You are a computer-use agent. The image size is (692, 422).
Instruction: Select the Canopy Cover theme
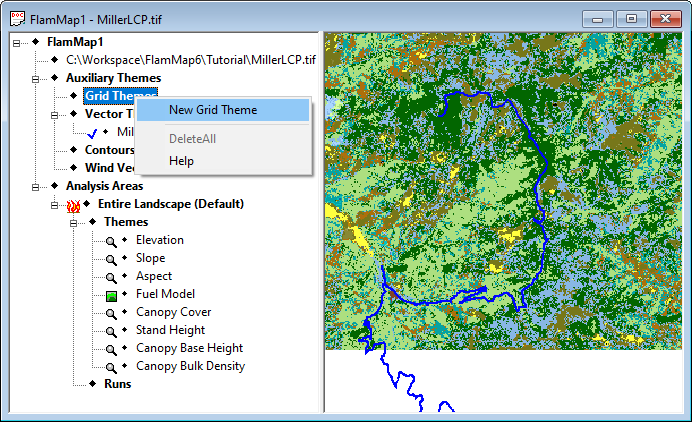pyautogui.click(x=173, y=312)
